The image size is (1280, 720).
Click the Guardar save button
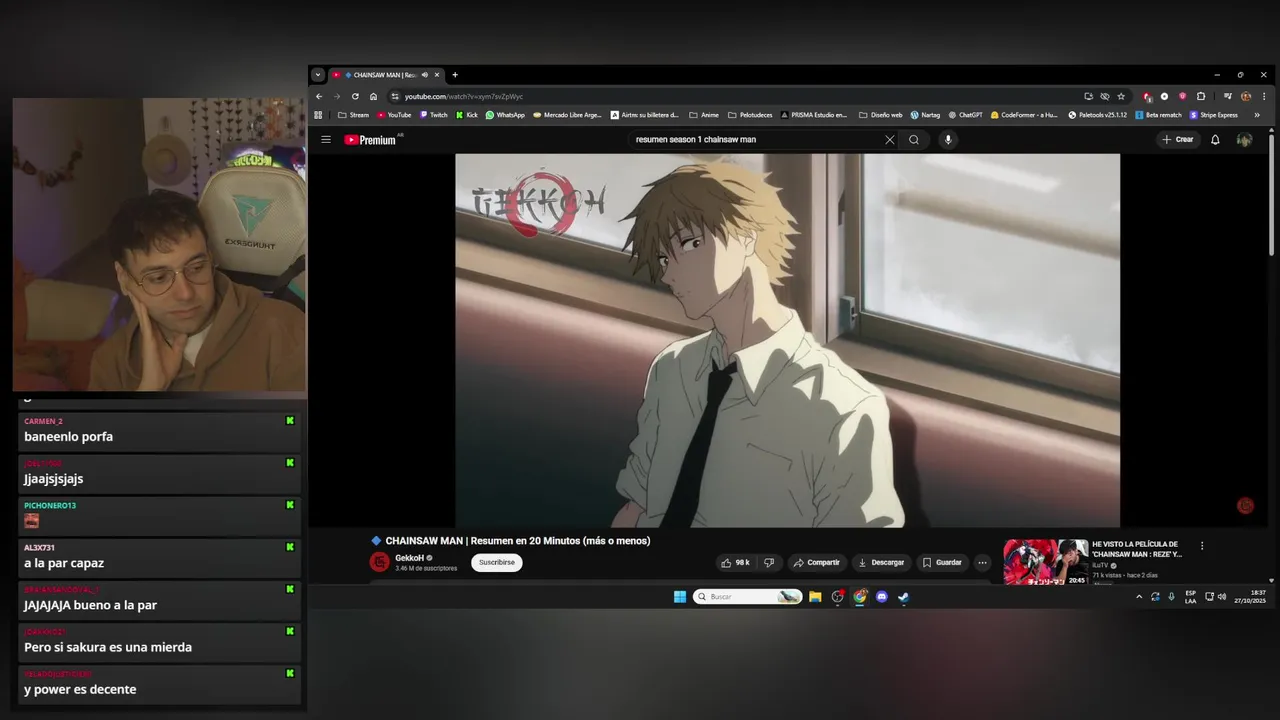(942, 563)
